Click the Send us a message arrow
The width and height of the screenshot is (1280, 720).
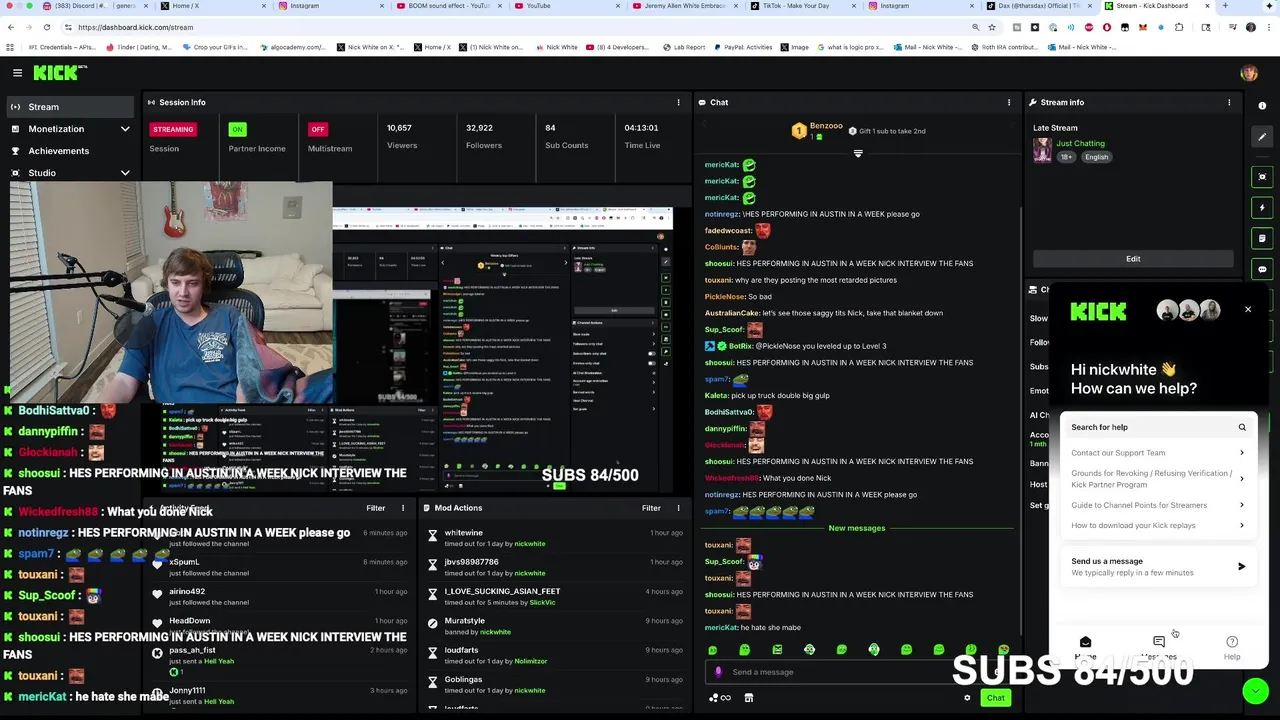1241,567
